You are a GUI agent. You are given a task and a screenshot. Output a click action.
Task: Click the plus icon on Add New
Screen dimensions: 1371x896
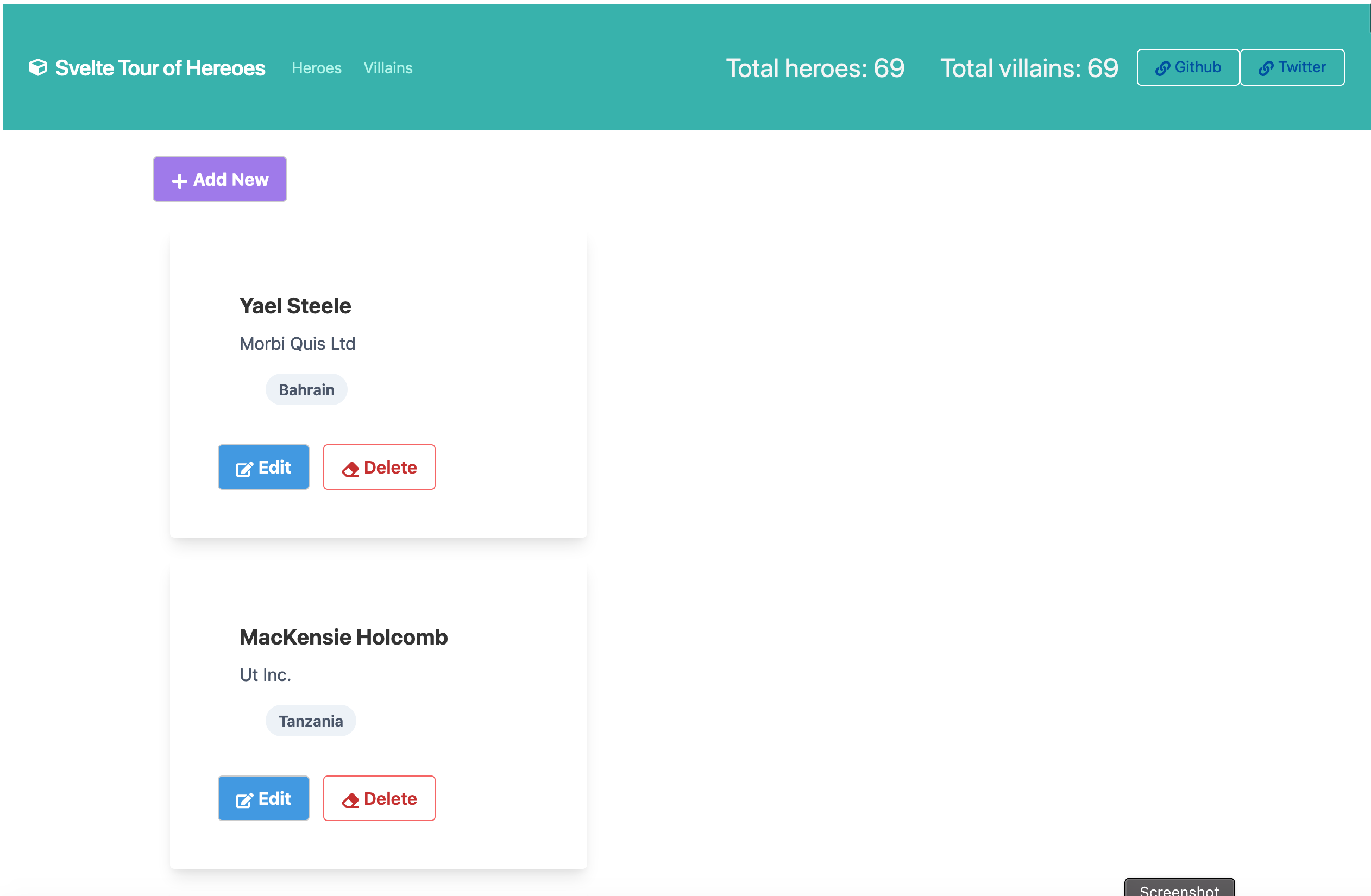179,181
